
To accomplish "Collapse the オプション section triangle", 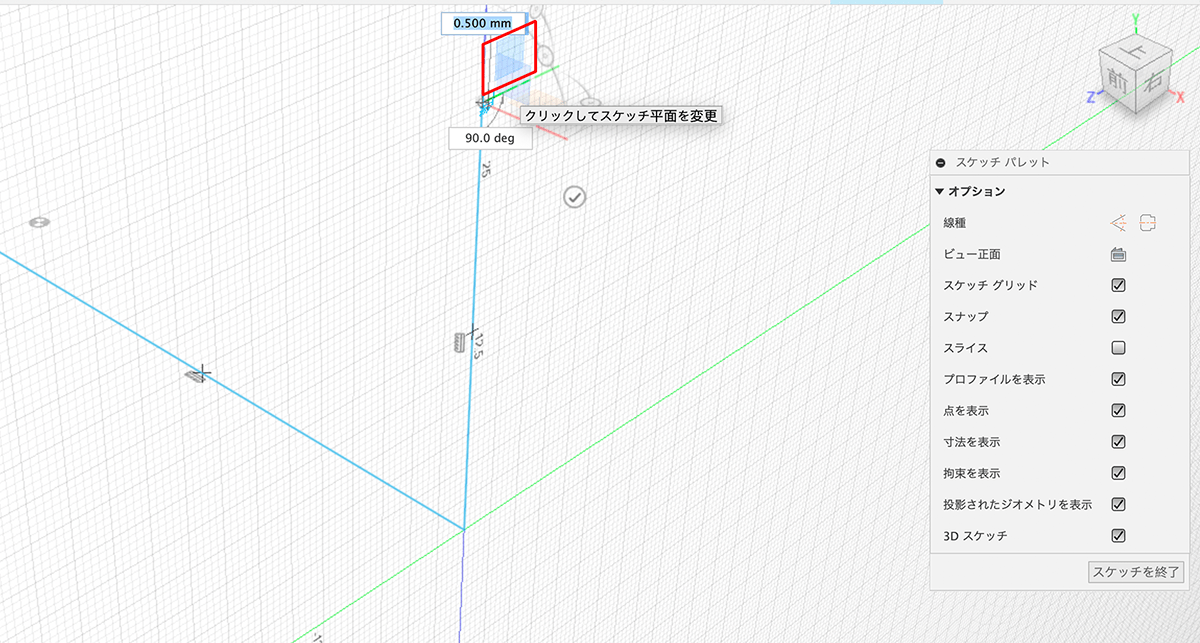I will 940,191.
